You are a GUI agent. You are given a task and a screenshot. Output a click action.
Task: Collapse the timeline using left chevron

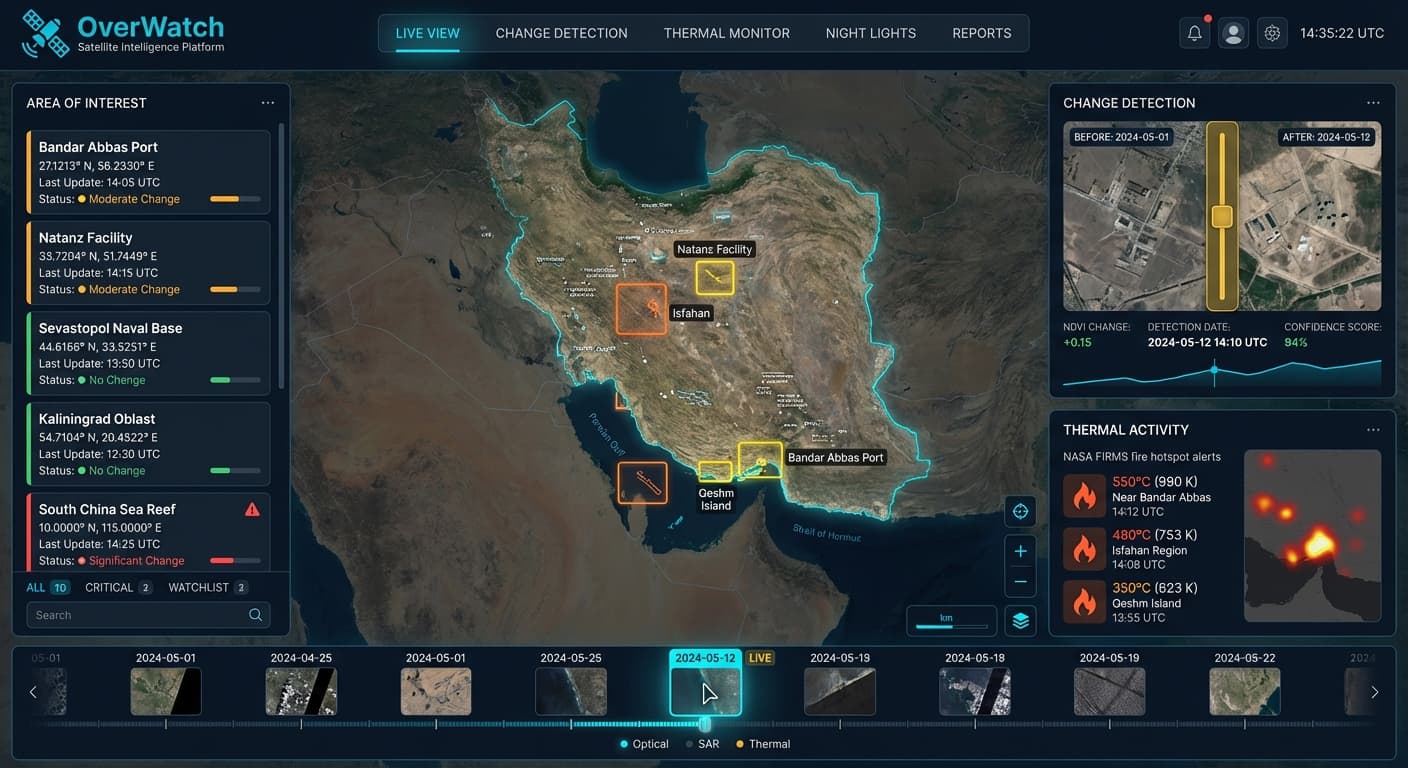pyautogui.click(x=34, y=691)
